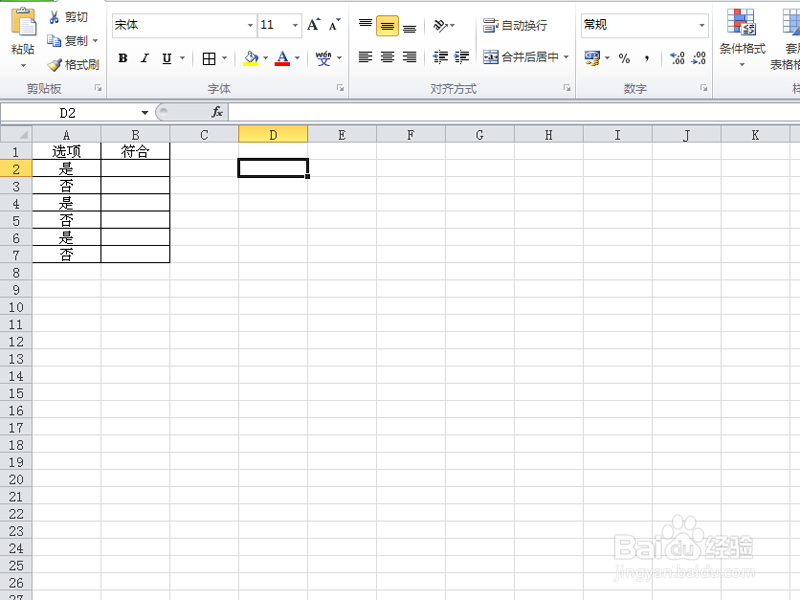Click cell A3 containing 否

click(66, 186)
